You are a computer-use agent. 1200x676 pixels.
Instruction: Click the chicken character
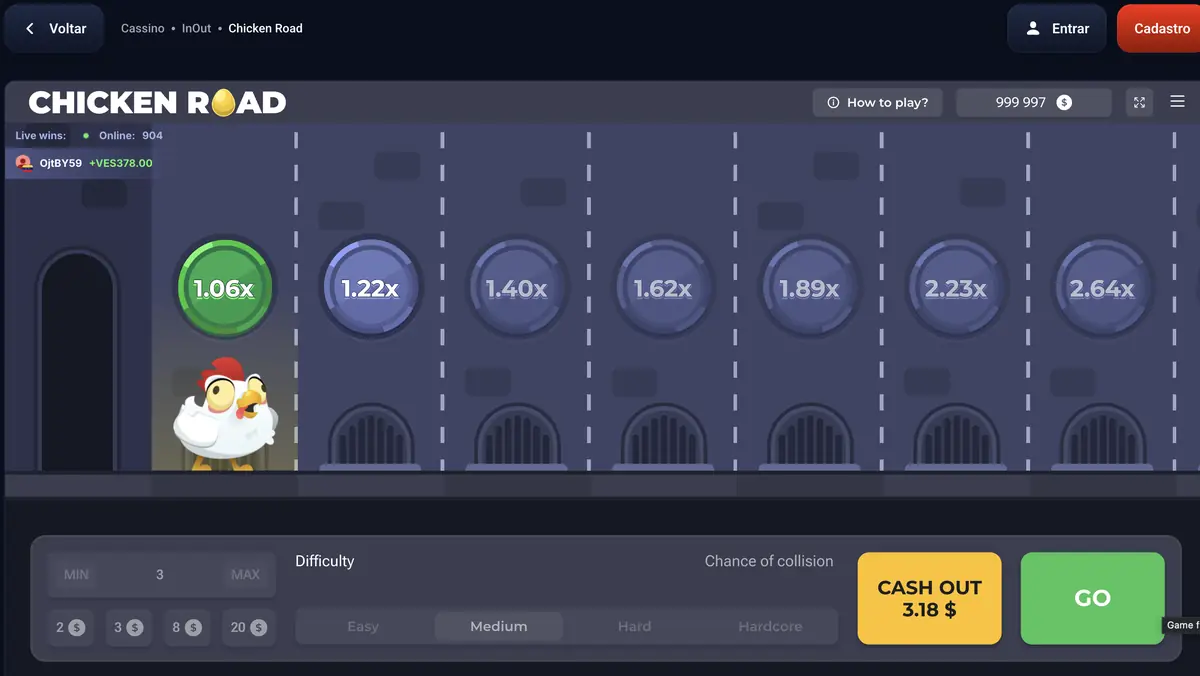(226, 414)
